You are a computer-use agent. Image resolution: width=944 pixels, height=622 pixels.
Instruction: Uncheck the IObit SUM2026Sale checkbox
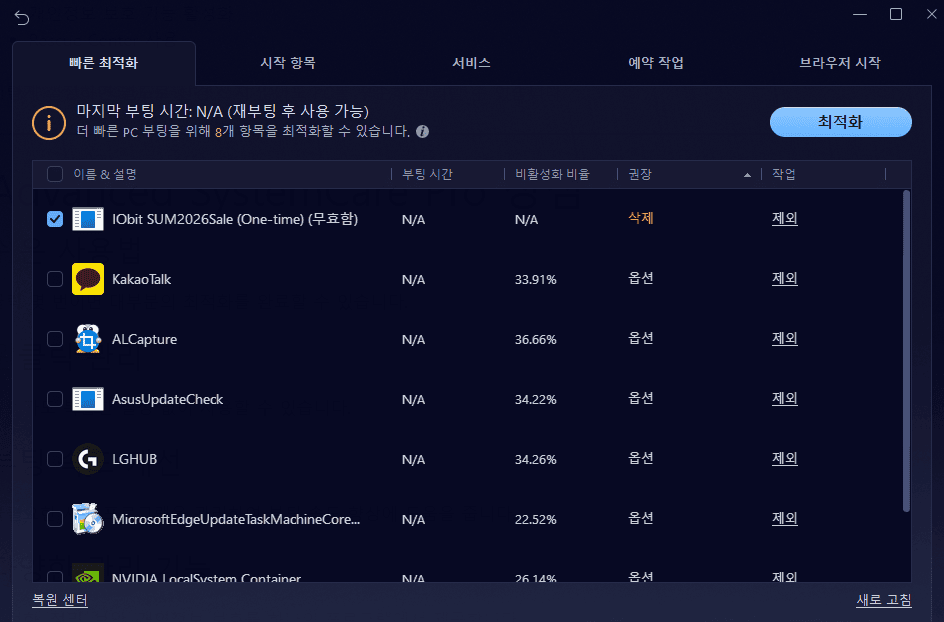55,219
